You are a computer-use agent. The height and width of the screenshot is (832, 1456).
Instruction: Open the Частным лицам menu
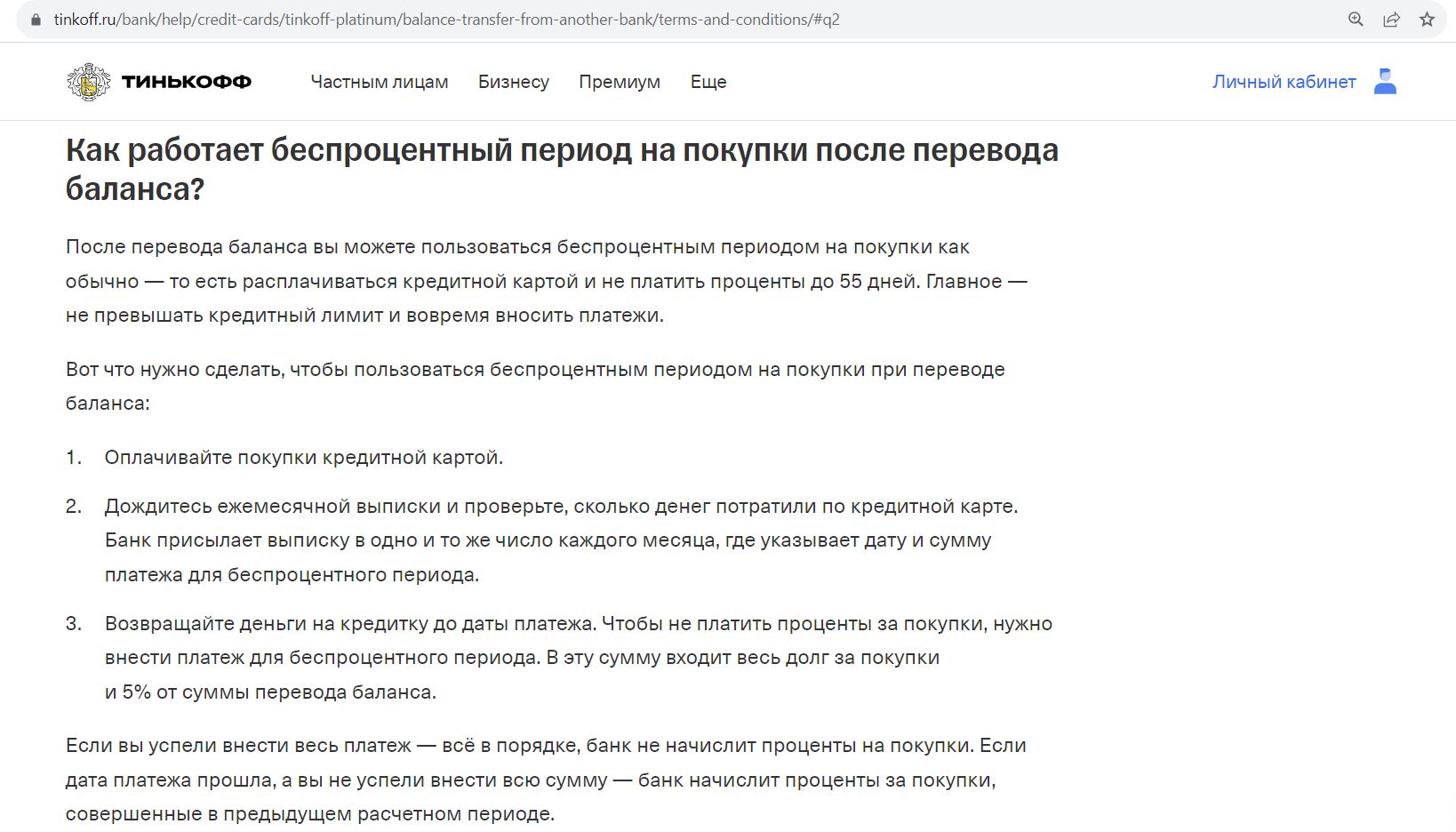point(380,82)
